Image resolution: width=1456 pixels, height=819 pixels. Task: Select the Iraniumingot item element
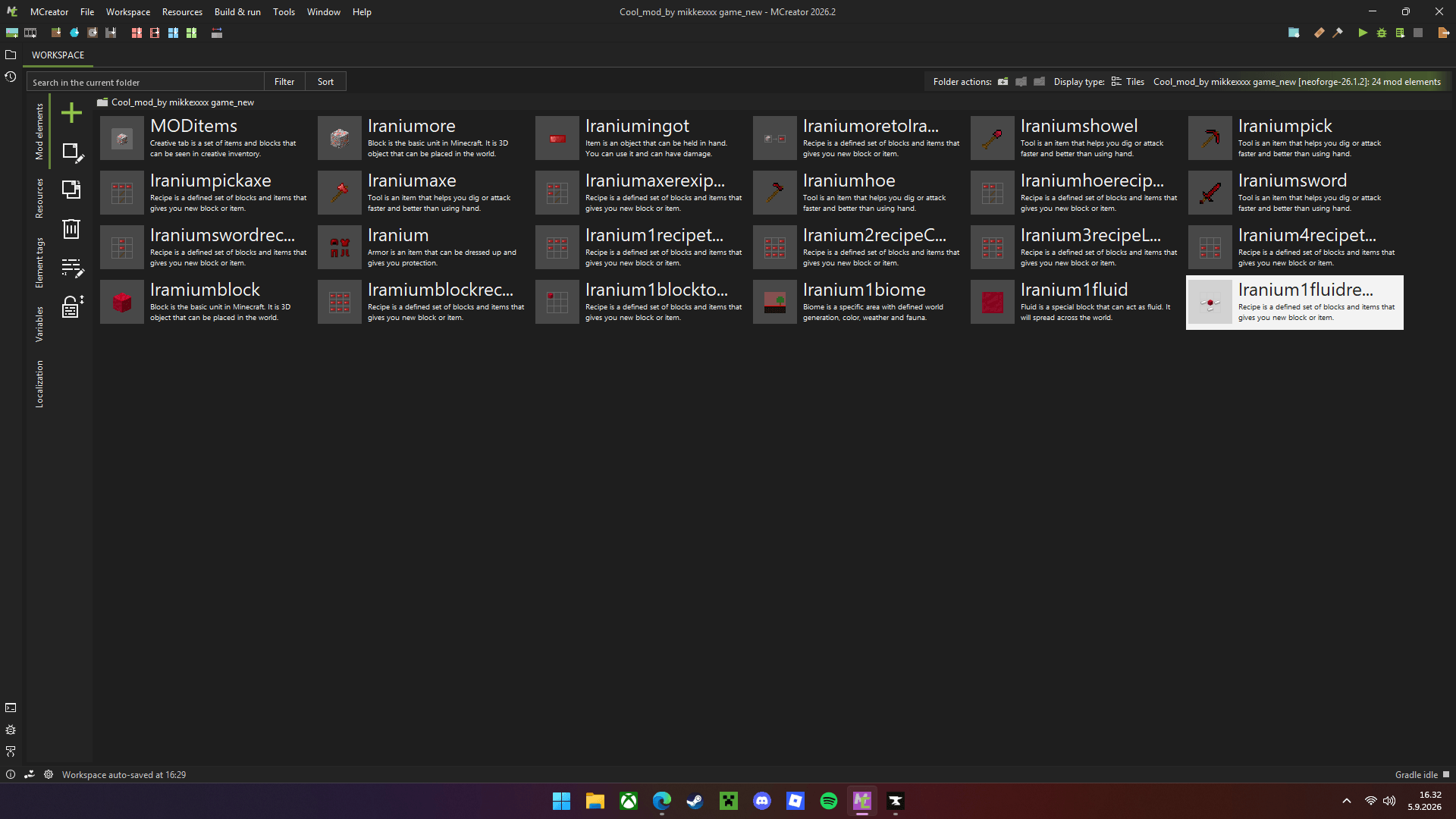pyautogui.click(x=642, y=138)
